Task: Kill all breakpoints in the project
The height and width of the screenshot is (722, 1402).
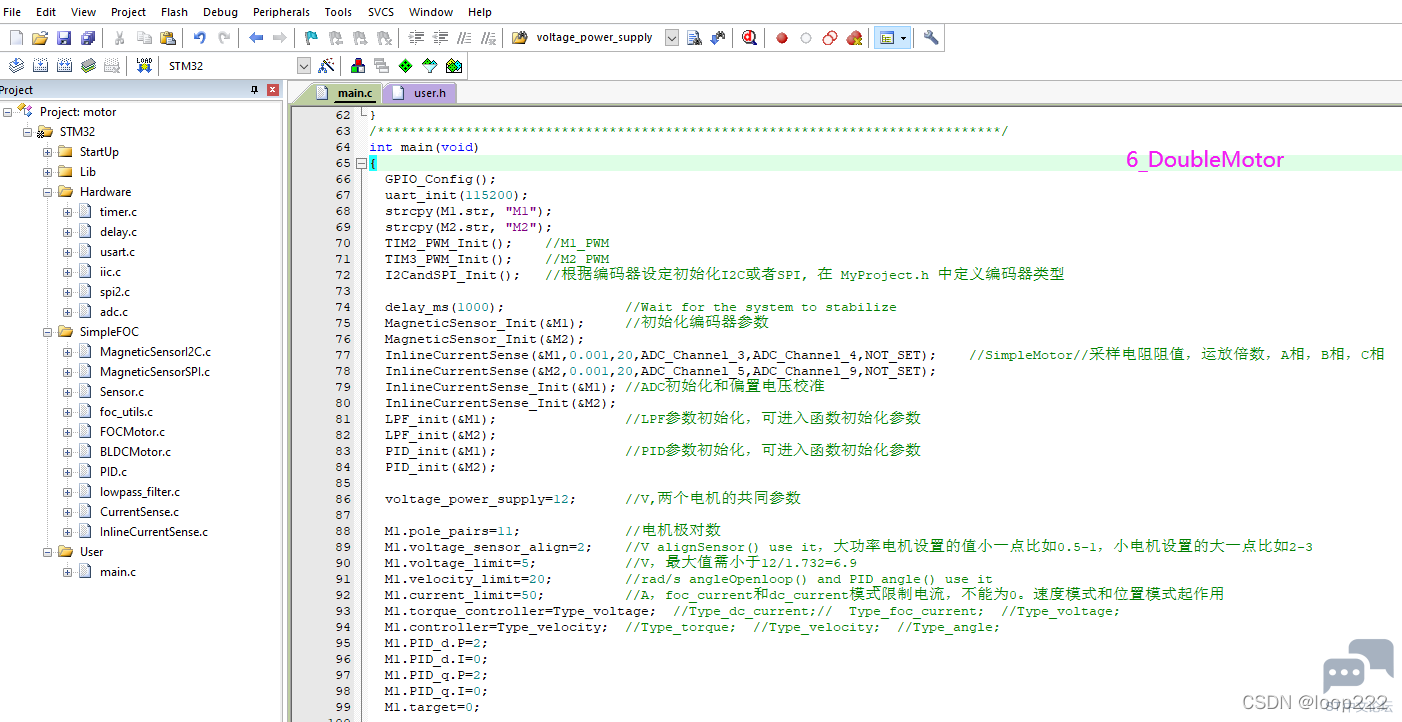Action: [854, 38]
